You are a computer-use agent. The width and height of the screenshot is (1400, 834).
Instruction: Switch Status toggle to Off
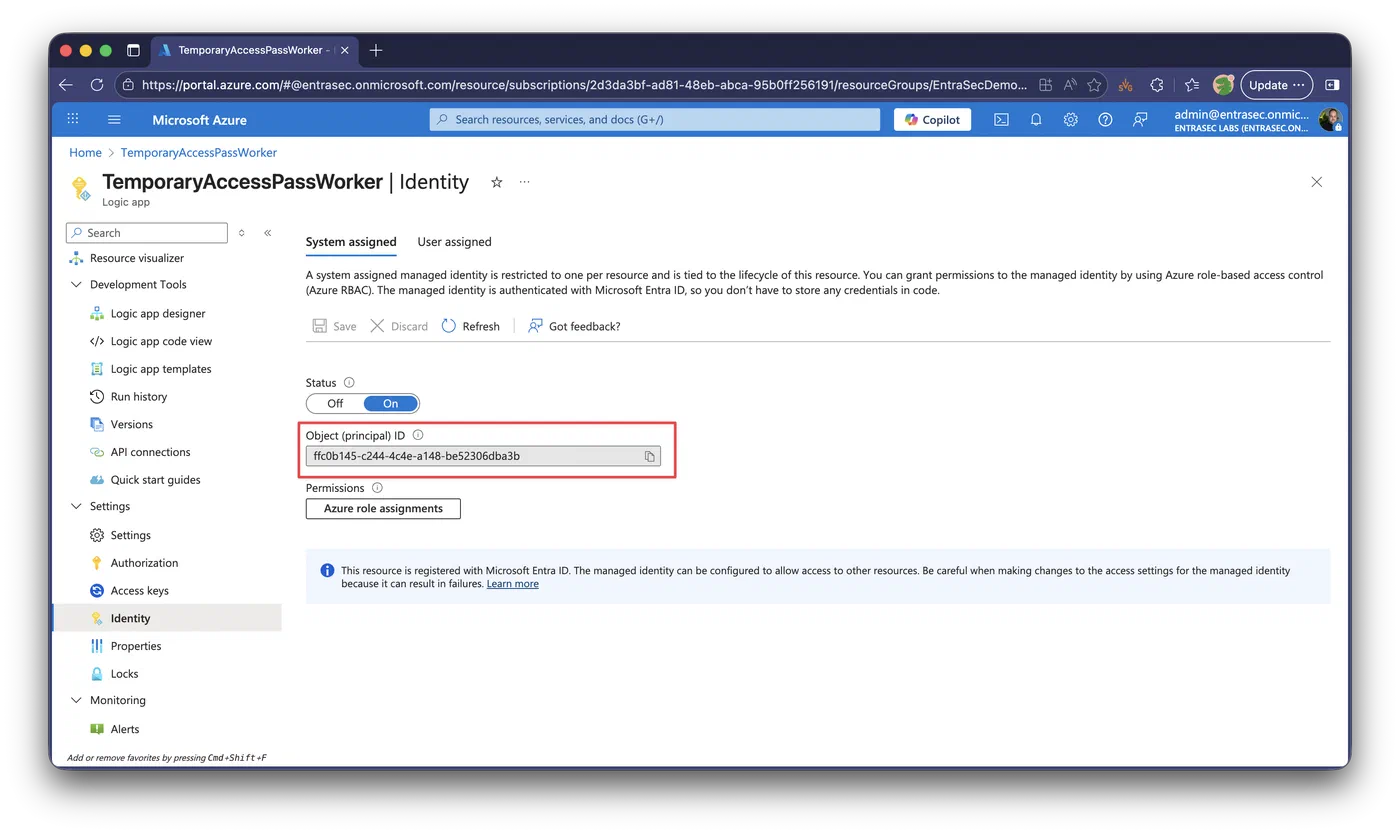pos(335,404)
